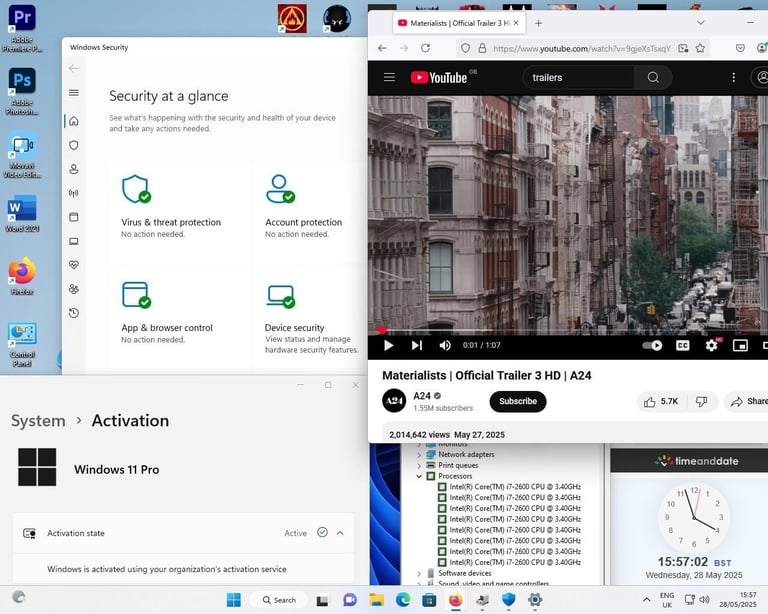The image size is (768, 614).
Task: Like the video with 5.7K likes
Action: pos(661,401)
